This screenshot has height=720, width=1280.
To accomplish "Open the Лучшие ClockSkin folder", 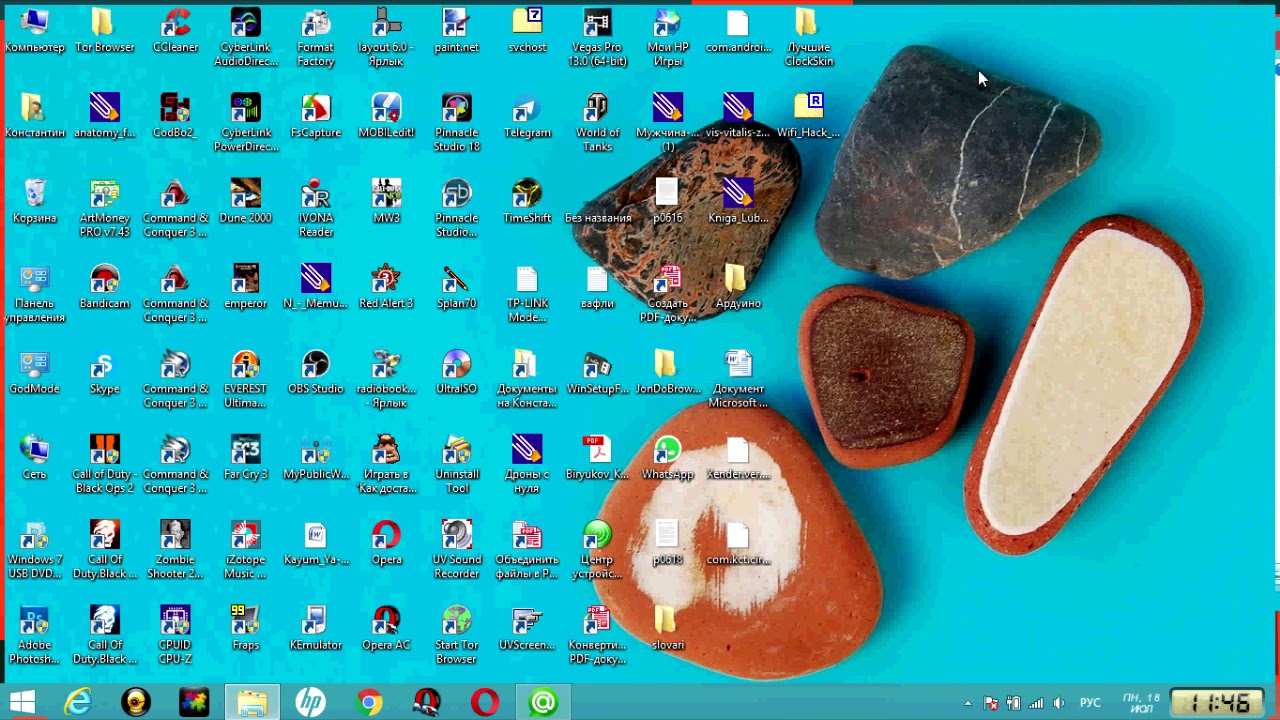I will (808, 38).
